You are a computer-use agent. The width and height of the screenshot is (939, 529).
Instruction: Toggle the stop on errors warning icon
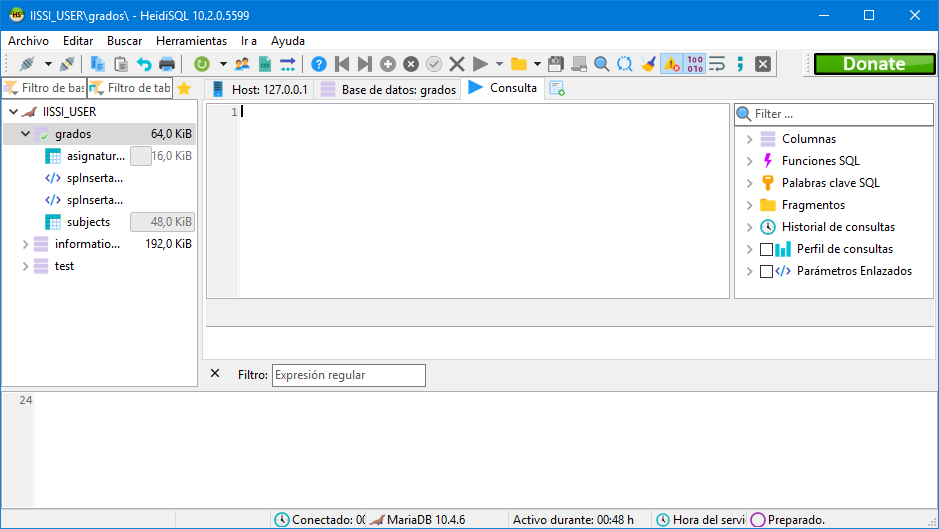[x=671, y=64]
